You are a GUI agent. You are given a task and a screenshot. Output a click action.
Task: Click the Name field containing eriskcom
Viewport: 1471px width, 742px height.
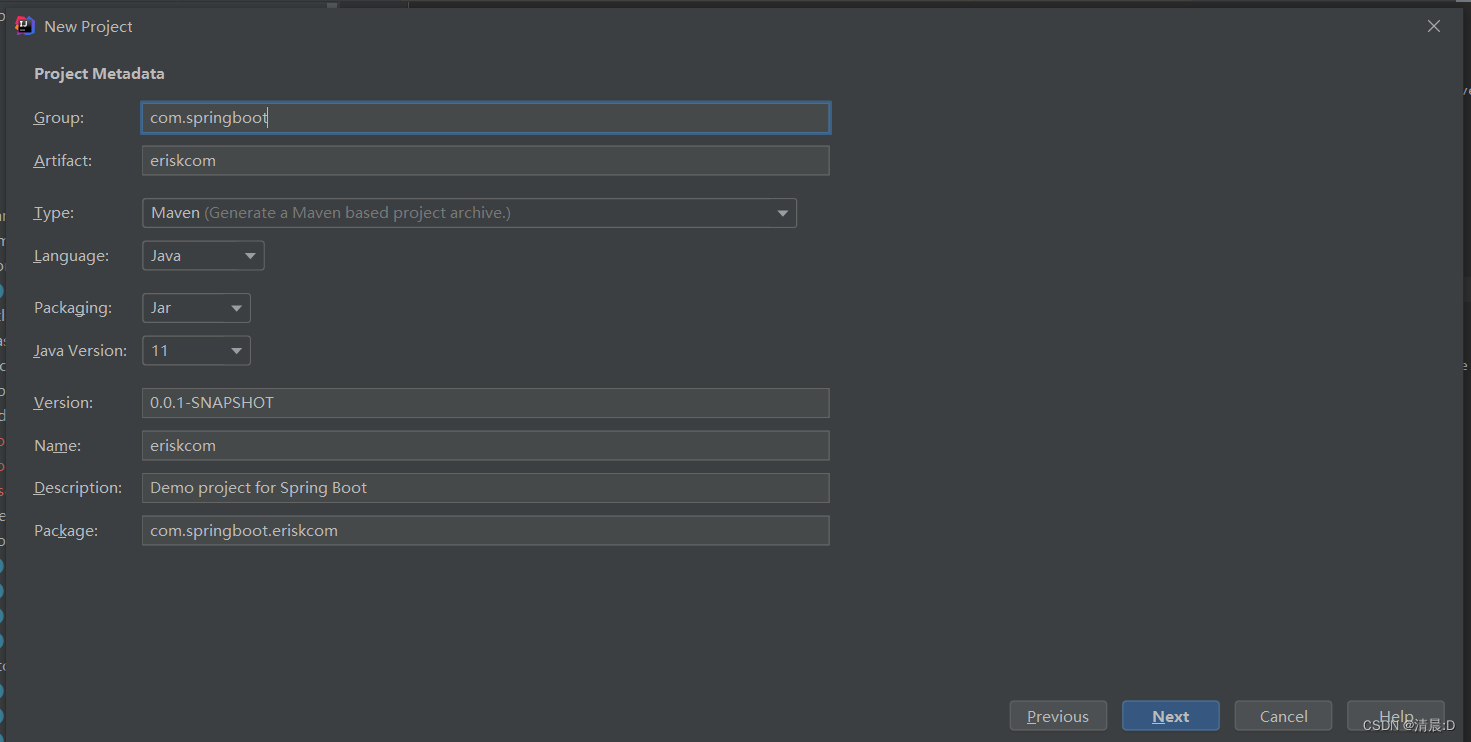(485, 445)
